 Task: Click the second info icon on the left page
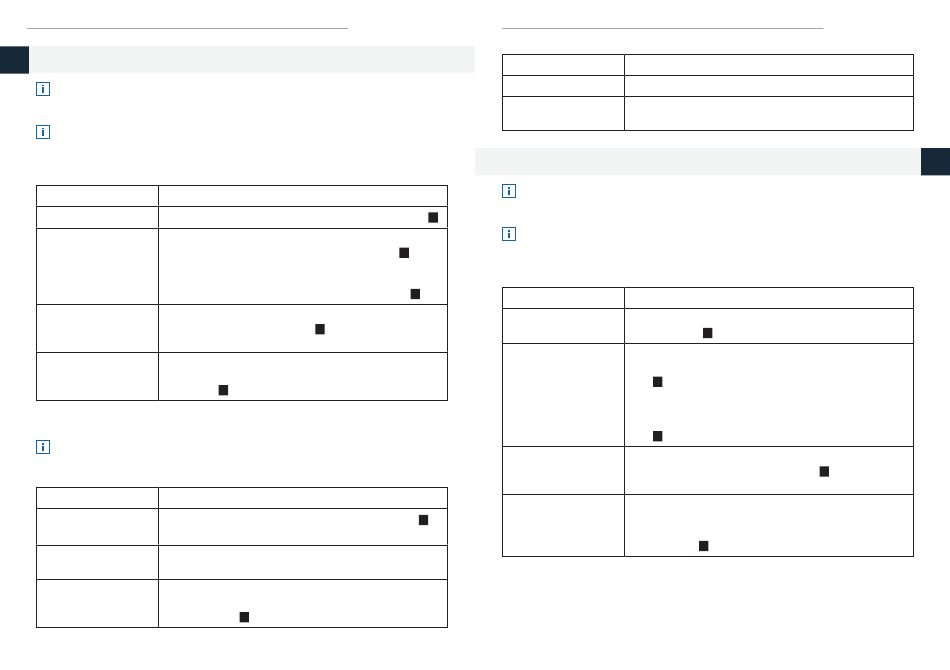(43, 131)
